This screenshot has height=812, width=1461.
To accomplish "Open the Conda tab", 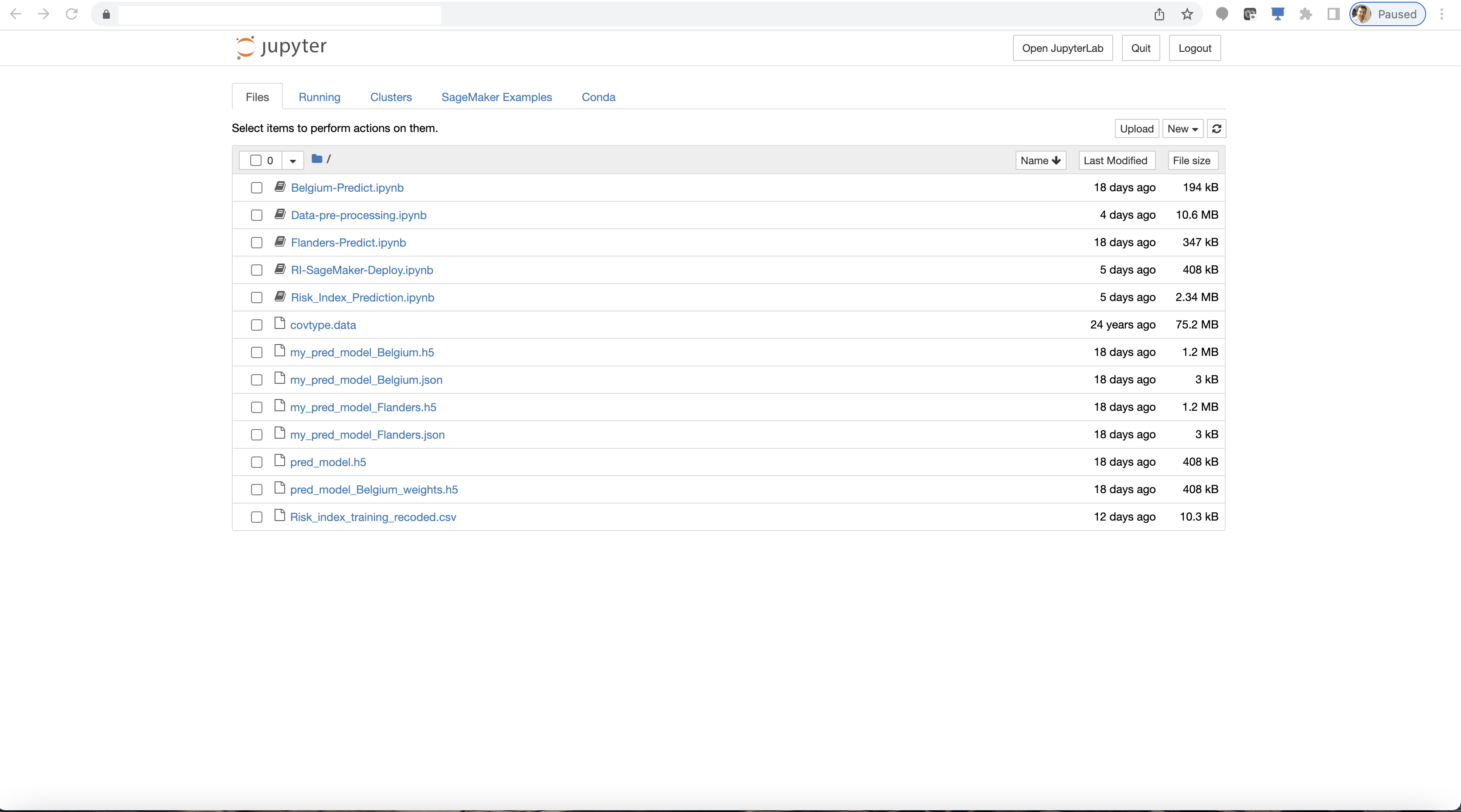I will pos(598,97).
